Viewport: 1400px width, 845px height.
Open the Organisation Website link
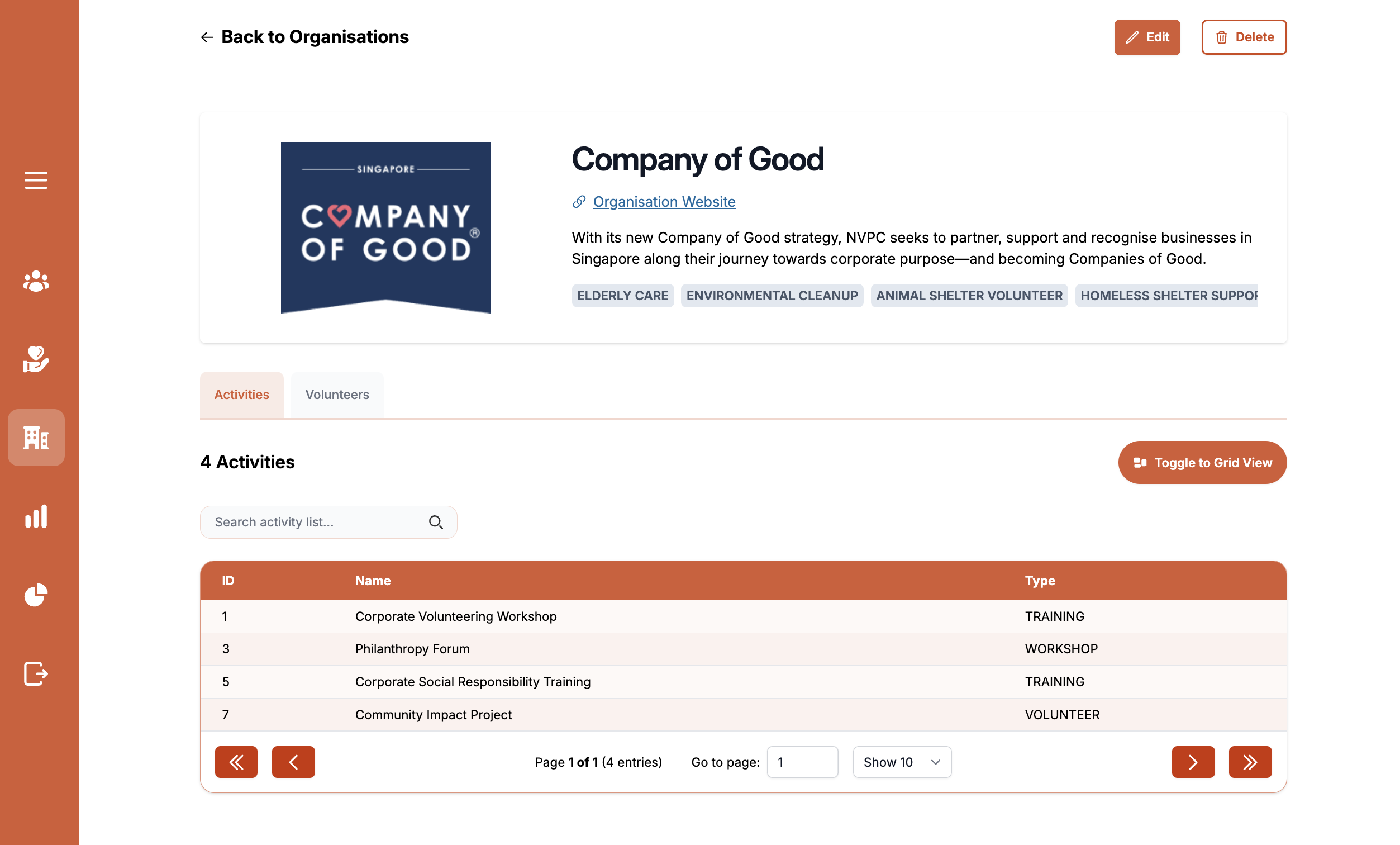[x=664, y=202]
